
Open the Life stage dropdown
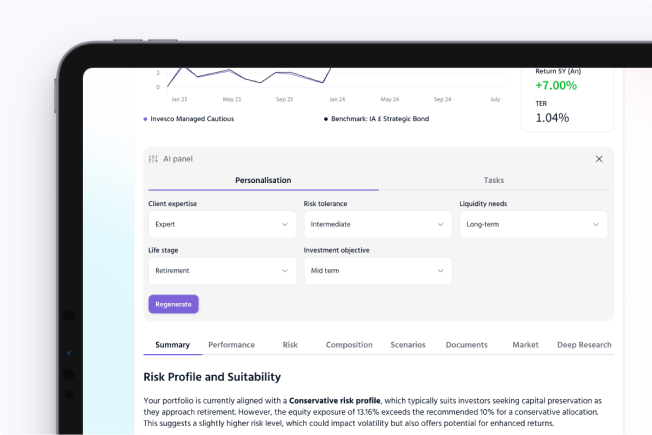click(x=222, y=271)
